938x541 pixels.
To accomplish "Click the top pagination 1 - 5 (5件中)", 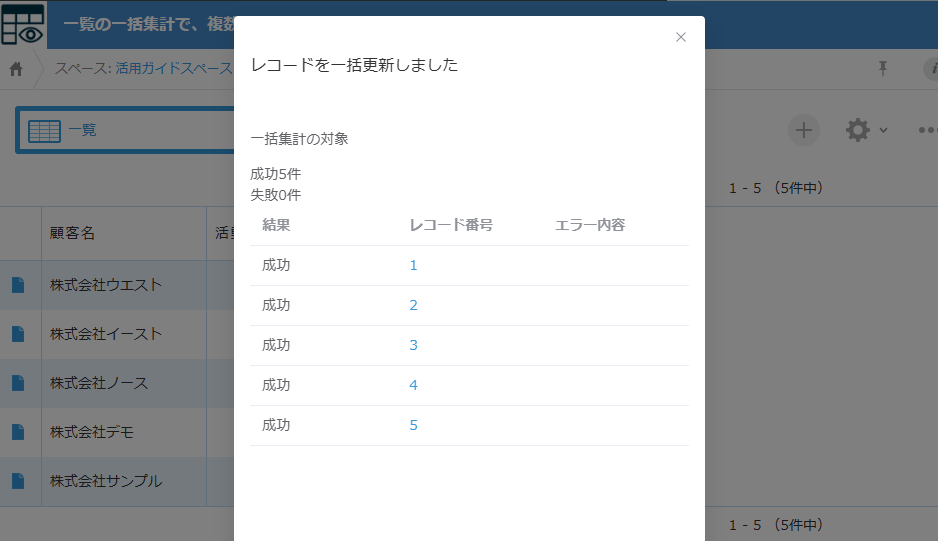I will coord(776,188).
